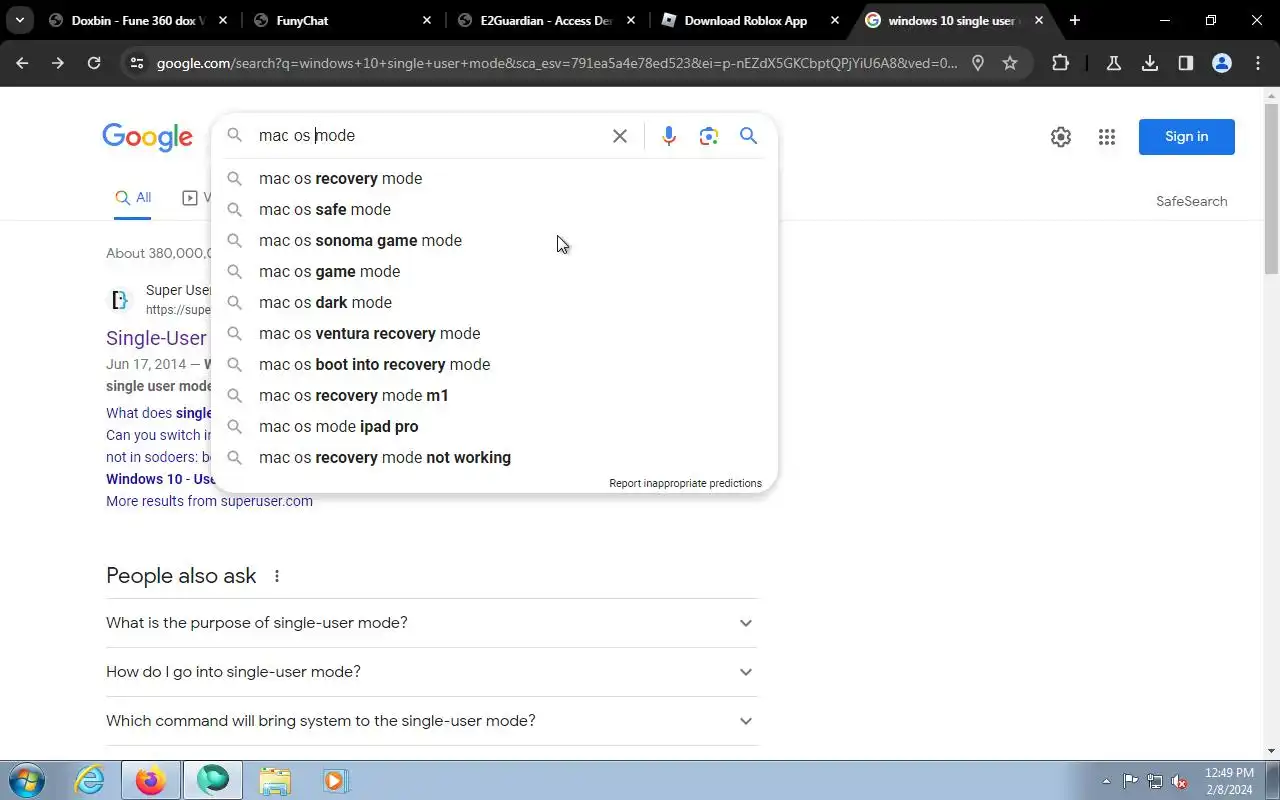
Task: Click inside the Google search text field
Action: 430,136
